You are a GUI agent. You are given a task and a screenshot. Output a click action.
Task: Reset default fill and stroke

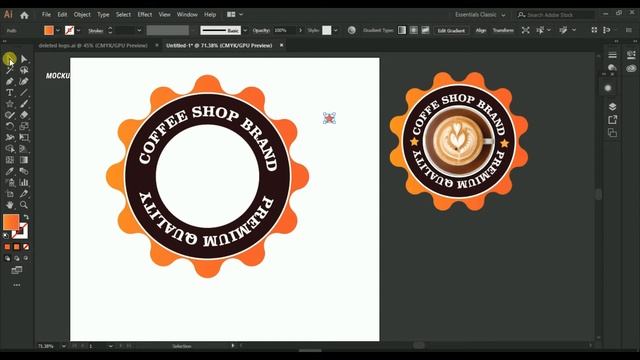click(x=6, y=236)
